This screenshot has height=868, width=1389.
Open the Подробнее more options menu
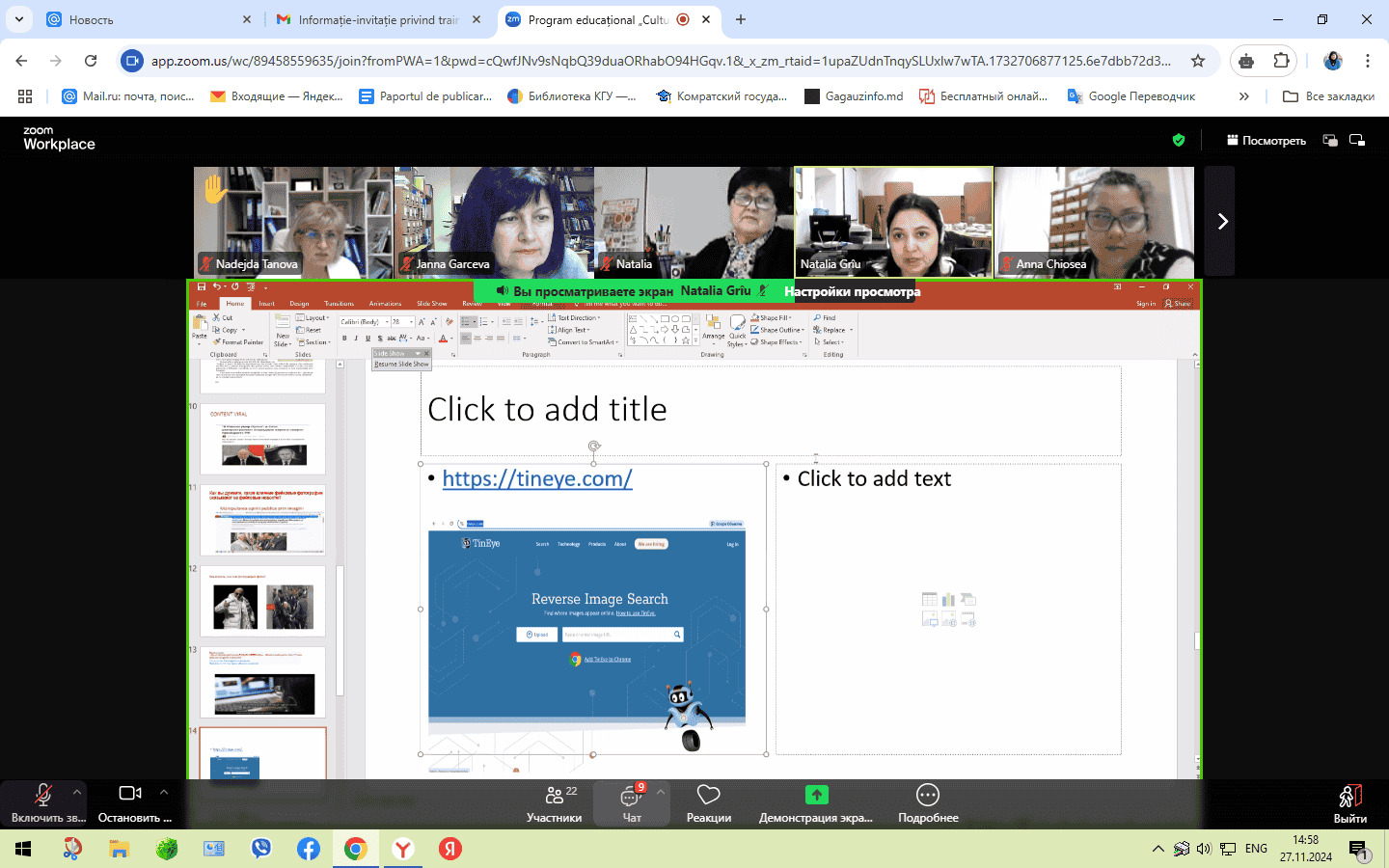(927, 802)
